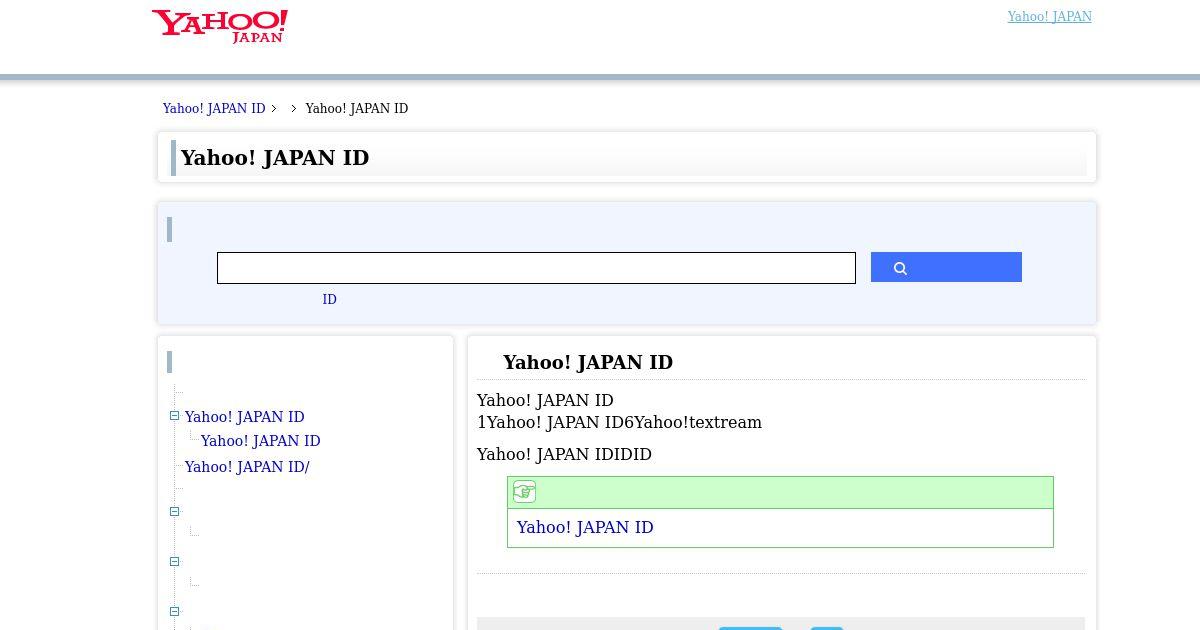The height and width of the screenshot is (630, 1200).
Task: Click the Yahoo! JAPAN ID article heading in right panel
Action: click(588, 363)
